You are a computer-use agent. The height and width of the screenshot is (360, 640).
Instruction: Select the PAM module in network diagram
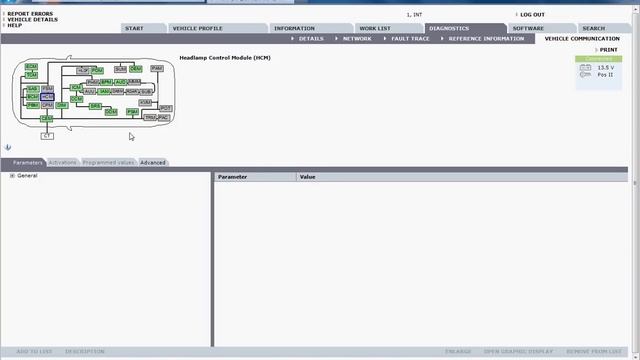coord(157,68)
